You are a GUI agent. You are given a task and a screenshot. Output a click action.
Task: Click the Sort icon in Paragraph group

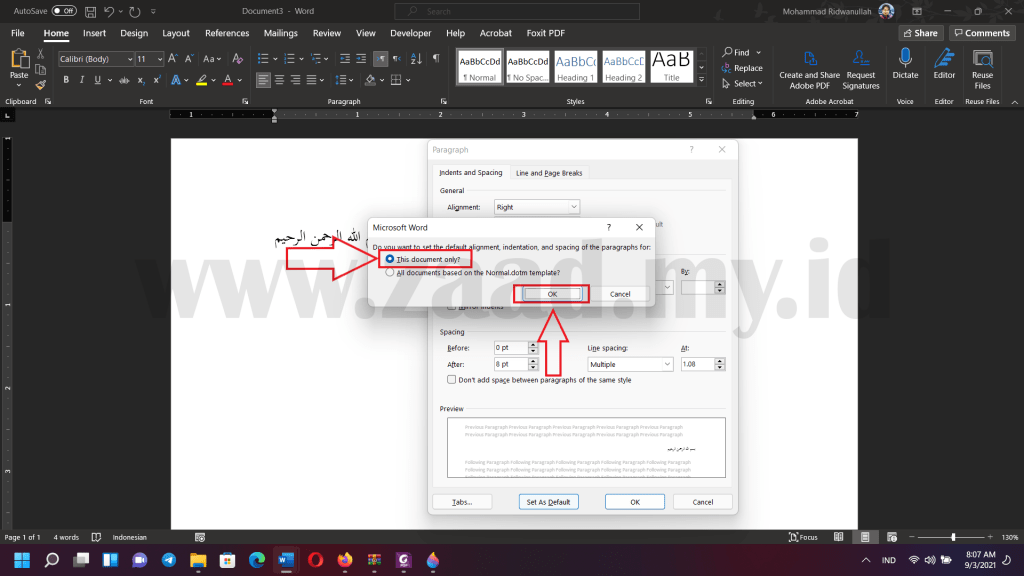coord(416,59)
